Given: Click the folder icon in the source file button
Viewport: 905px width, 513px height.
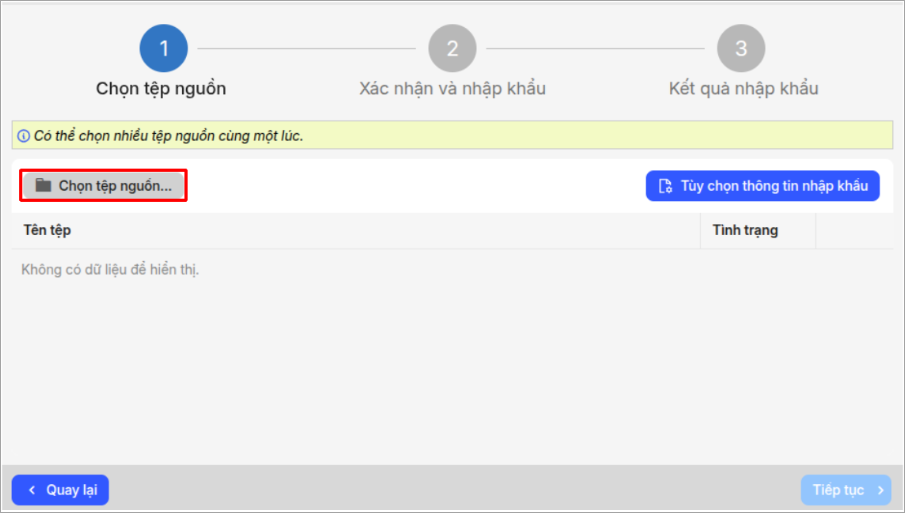Looking at the screenshot, I should (43, 186).
